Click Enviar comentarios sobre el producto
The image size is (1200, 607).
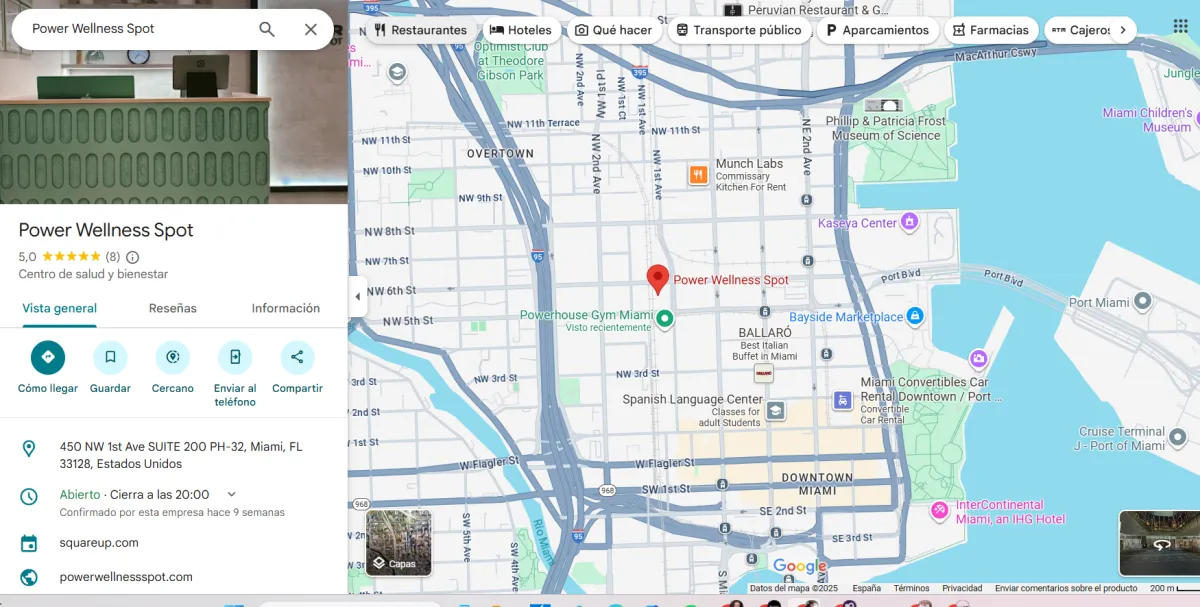point(1066,589)
